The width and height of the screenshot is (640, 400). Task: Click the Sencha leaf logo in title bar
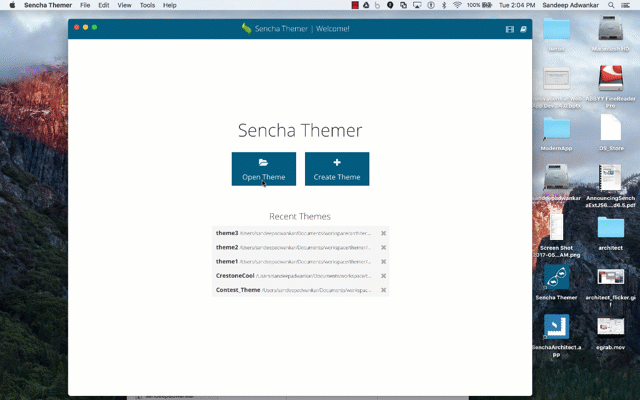[x=246, y=29]
